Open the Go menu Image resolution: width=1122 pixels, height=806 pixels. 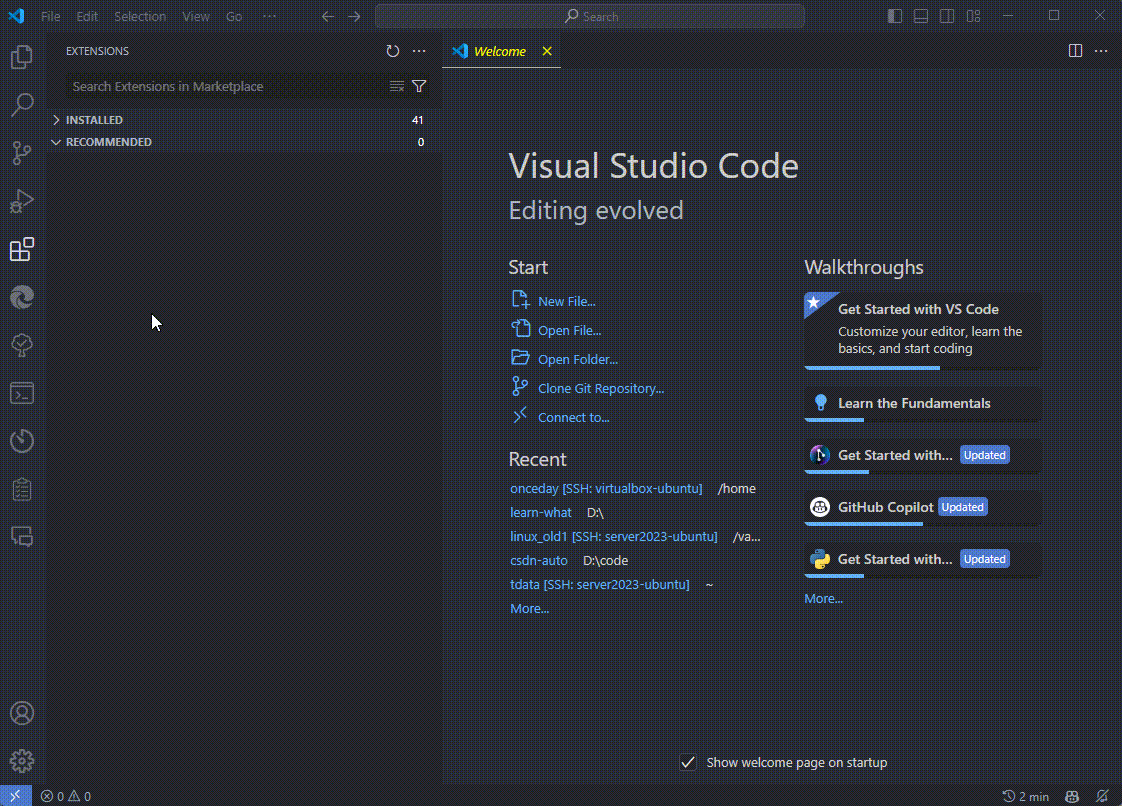pyautogui.click(x=234, y=16)
